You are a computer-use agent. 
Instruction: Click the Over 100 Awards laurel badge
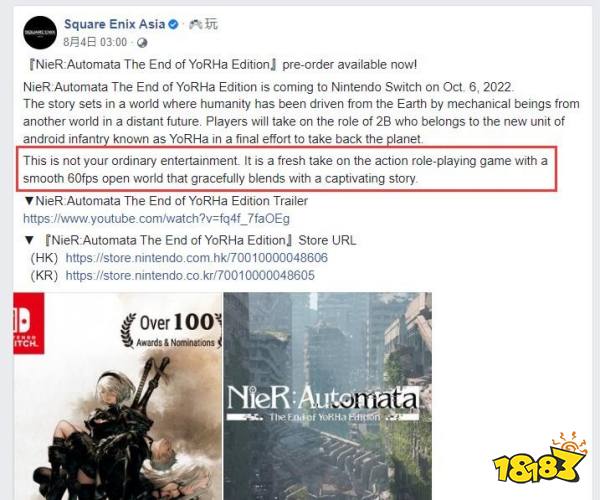(171, 330)
